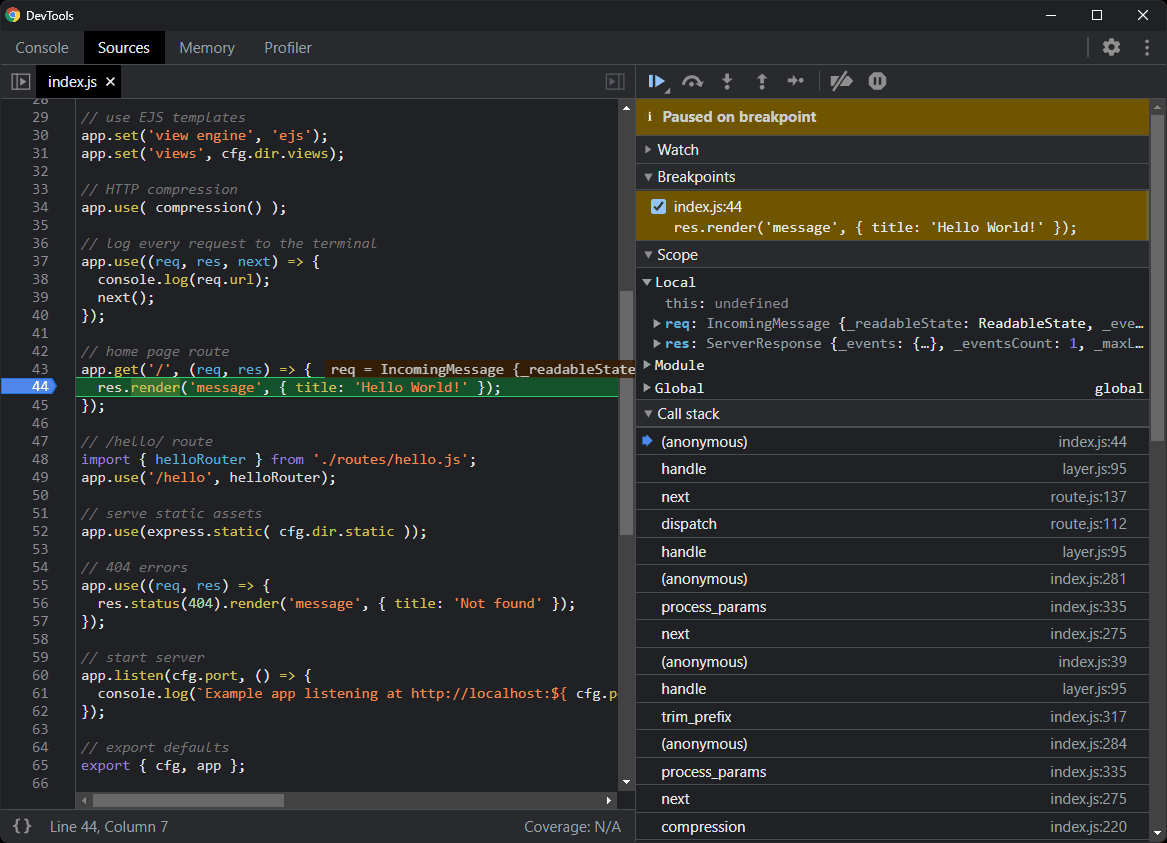Open the DevTools settings gear
The width and height of the screenshot is (1167, 843).
[x=1111, y=47]
